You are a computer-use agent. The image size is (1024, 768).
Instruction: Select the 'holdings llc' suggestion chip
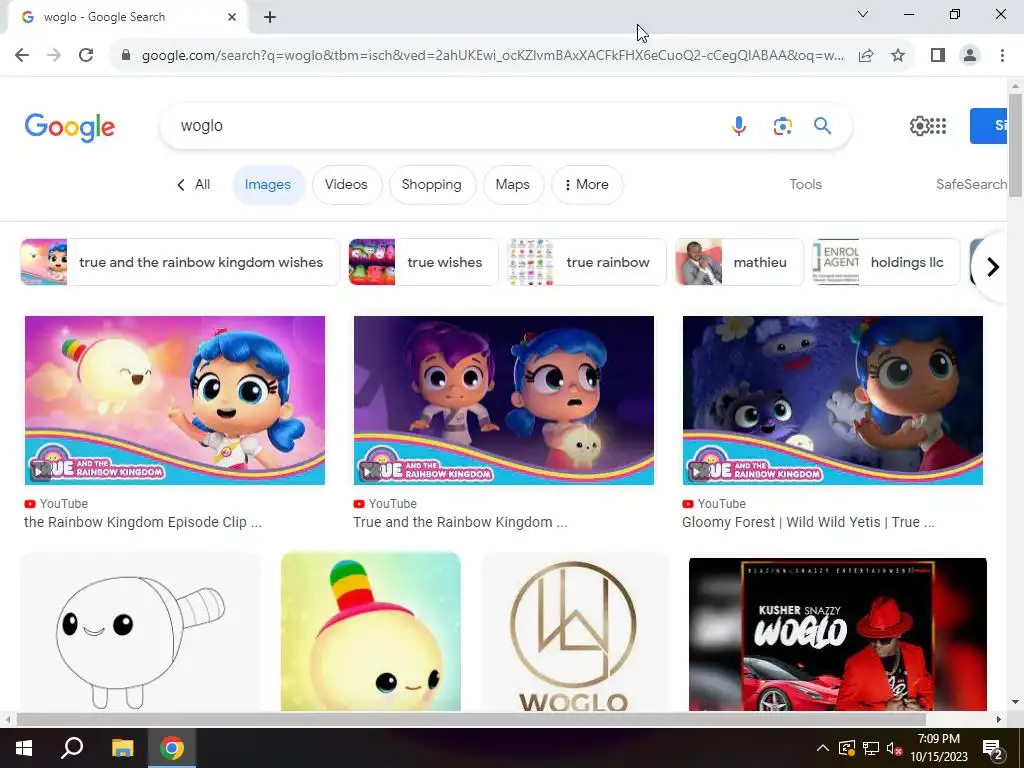[886, 262]
